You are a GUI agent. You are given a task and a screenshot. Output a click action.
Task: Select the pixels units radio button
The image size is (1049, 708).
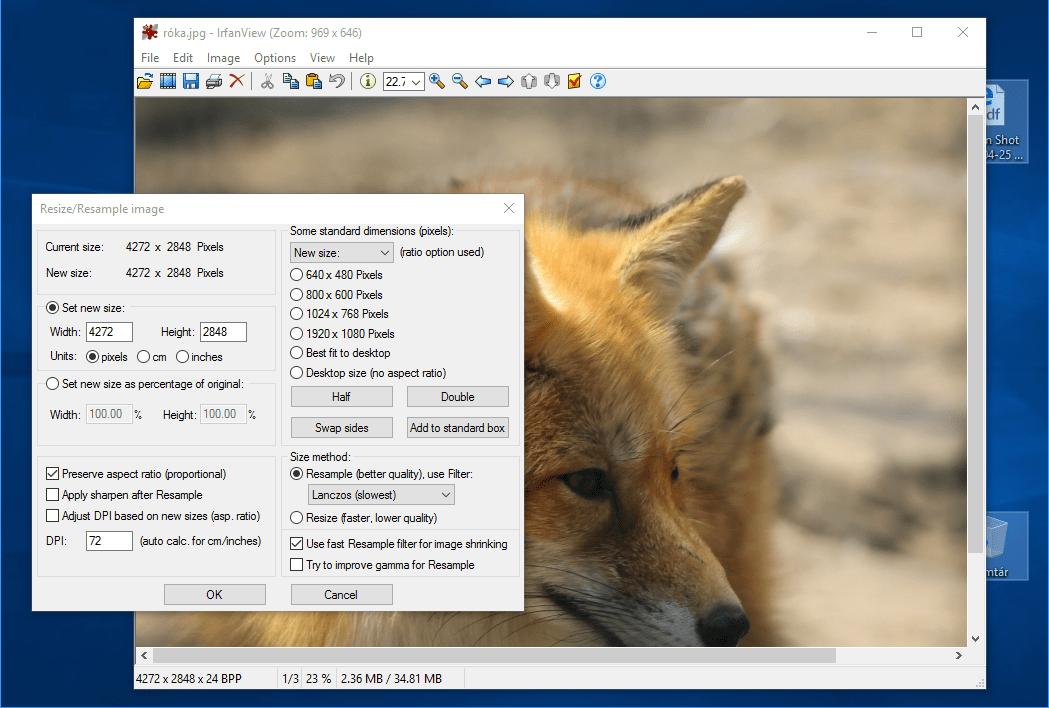click(x=92, y=357)
